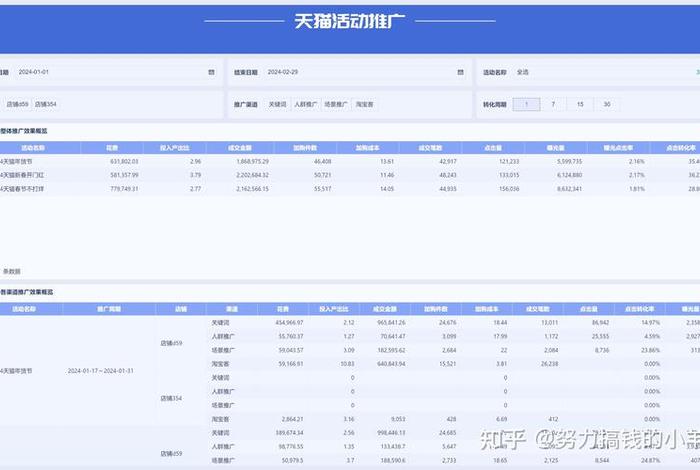Click the 2.96 ROI cell
The image size is (700, 470).
[195, 161]
